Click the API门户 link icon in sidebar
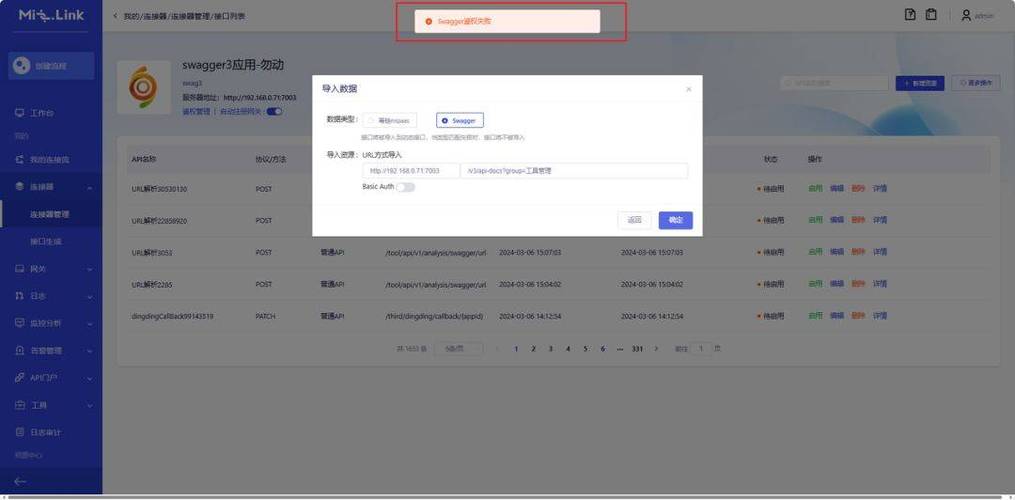 [x=19, y=378]
